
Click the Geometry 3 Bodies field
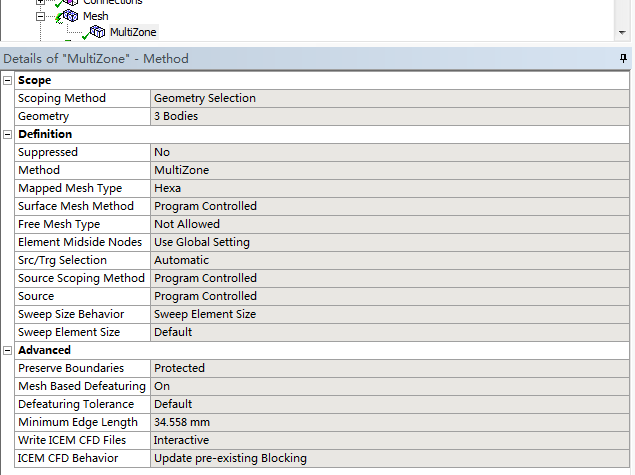390,116
